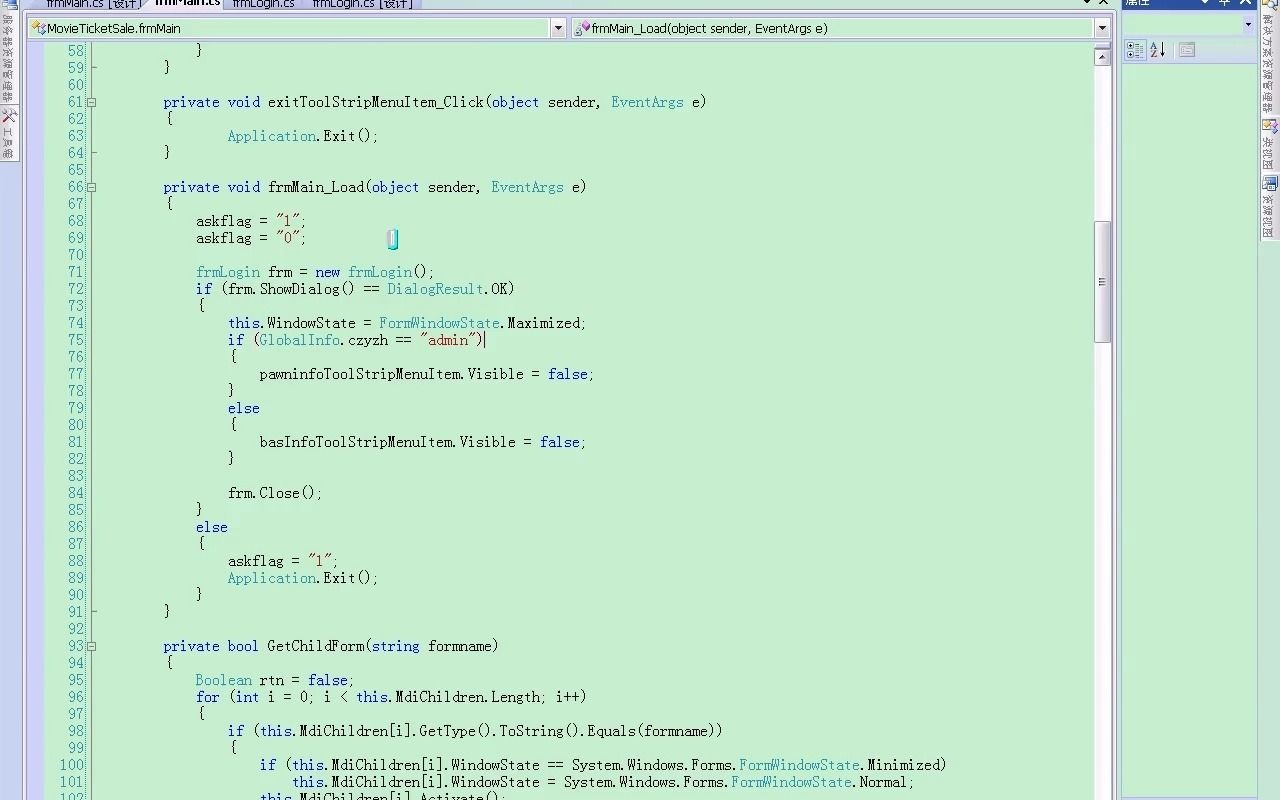Click FormWindowState.Normal on line 101
1280x800 pixels.
tap(818, 782)
